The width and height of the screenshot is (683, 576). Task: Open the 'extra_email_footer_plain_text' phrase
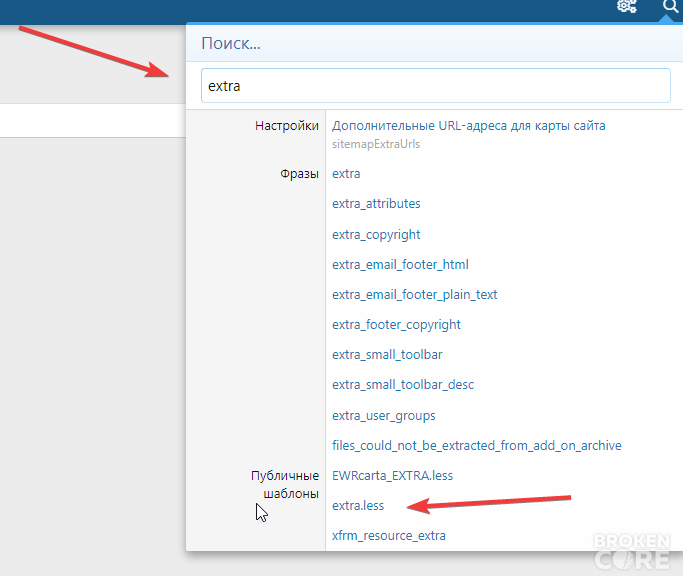[x=415, y=295]
